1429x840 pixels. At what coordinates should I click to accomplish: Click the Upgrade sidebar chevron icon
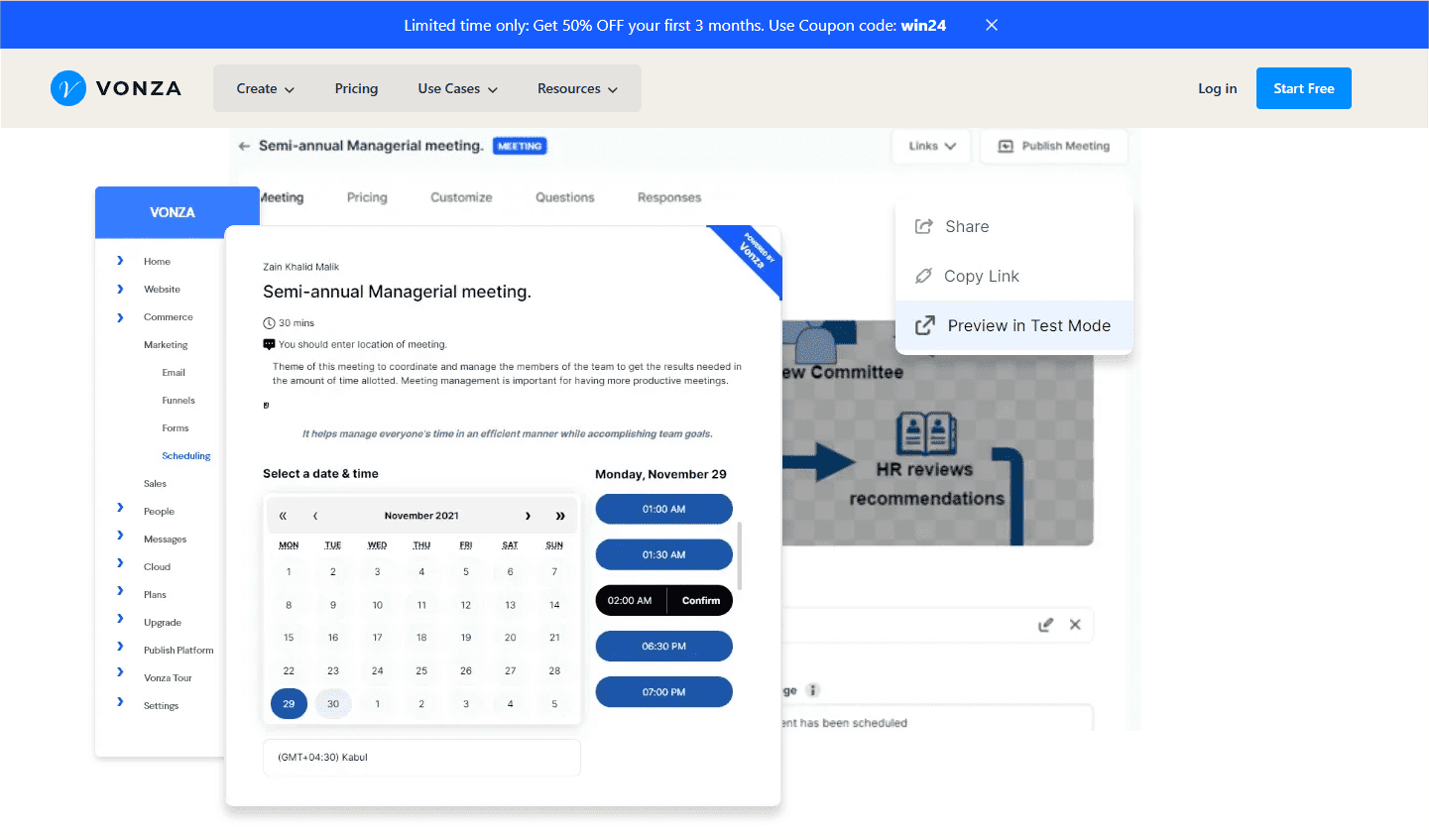[x=120, y=618]
